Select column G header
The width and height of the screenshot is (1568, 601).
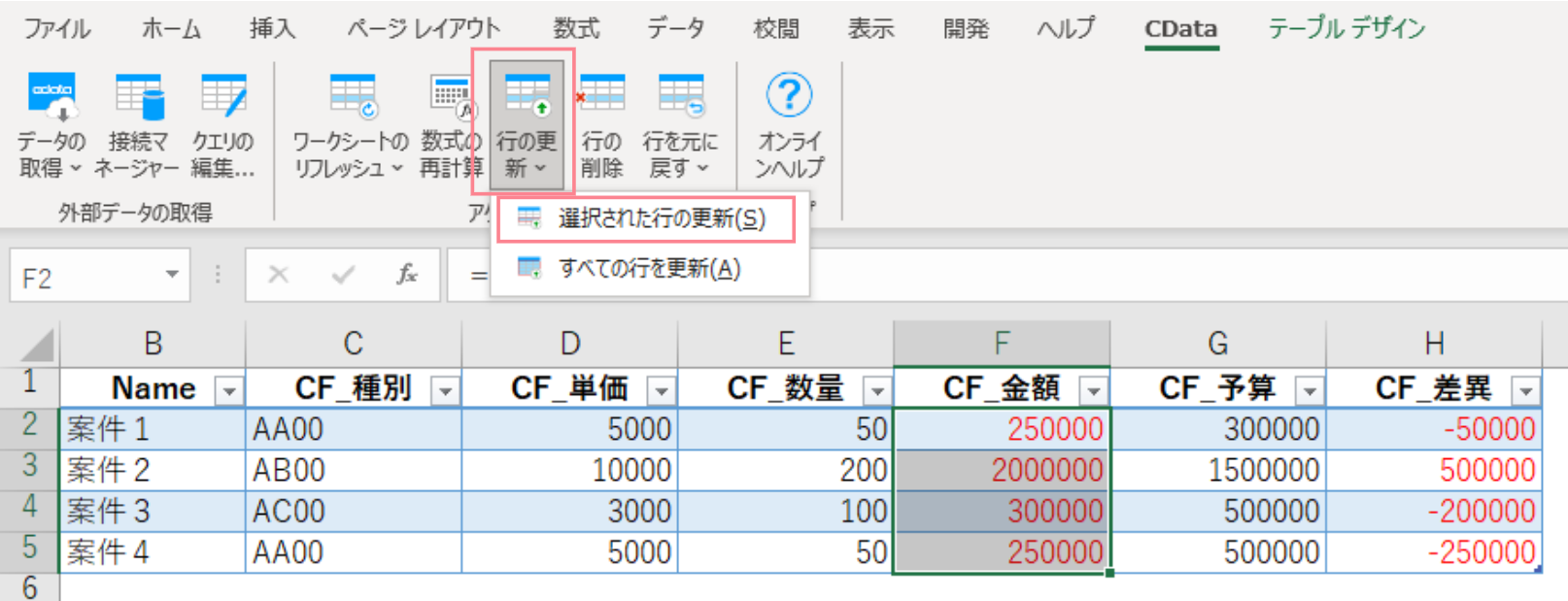pyautogui.click(x=1217, y=343)
